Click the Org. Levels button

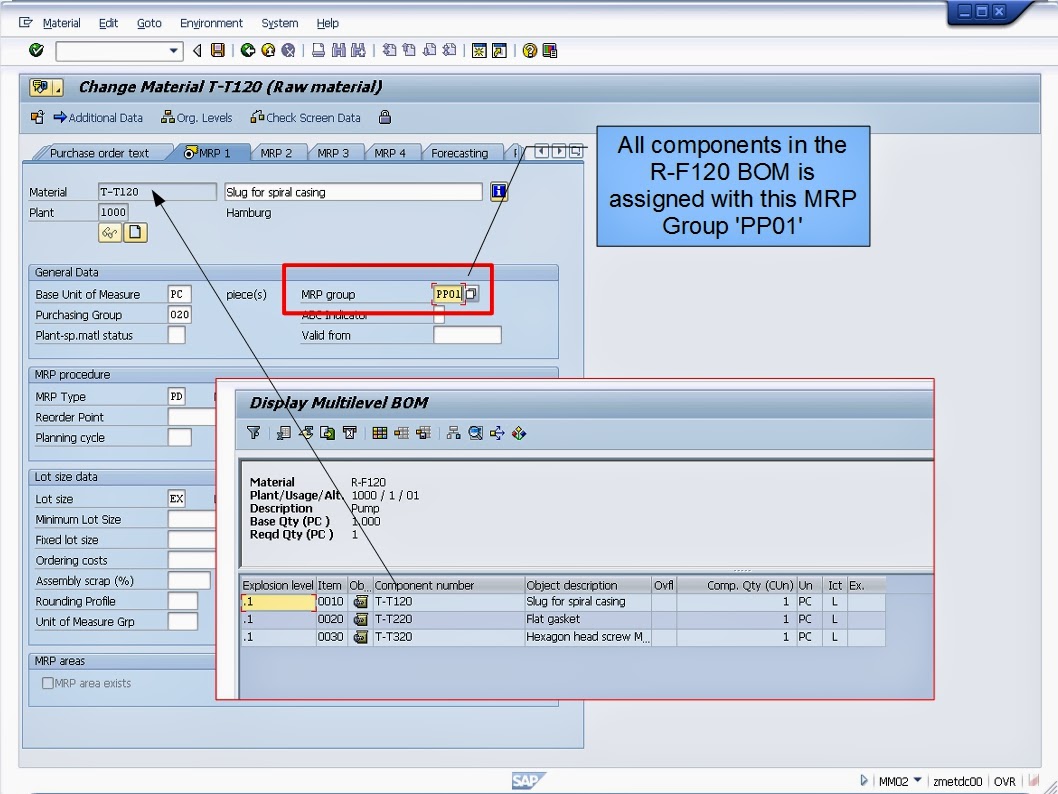[196, 117]
